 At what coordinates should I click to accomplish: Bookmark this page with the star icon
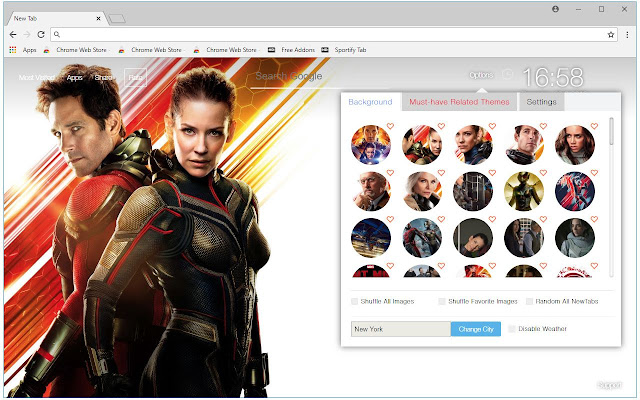[611, 35]
